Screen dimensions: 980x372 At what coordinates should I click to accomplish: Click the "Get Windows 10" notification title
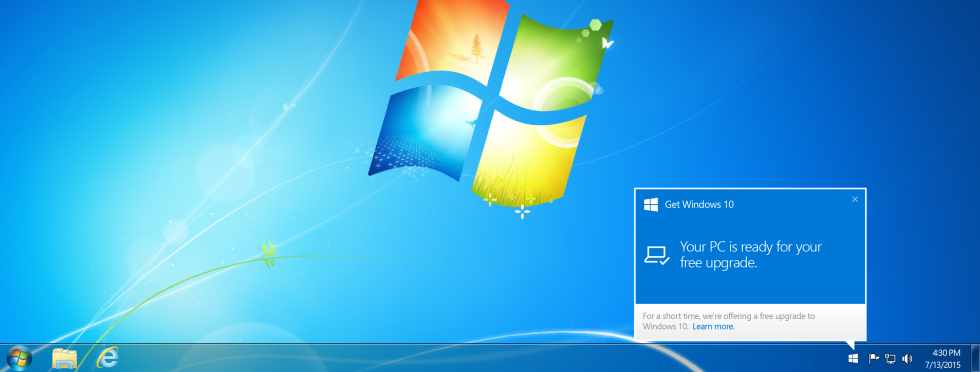[x=699, y=204]
